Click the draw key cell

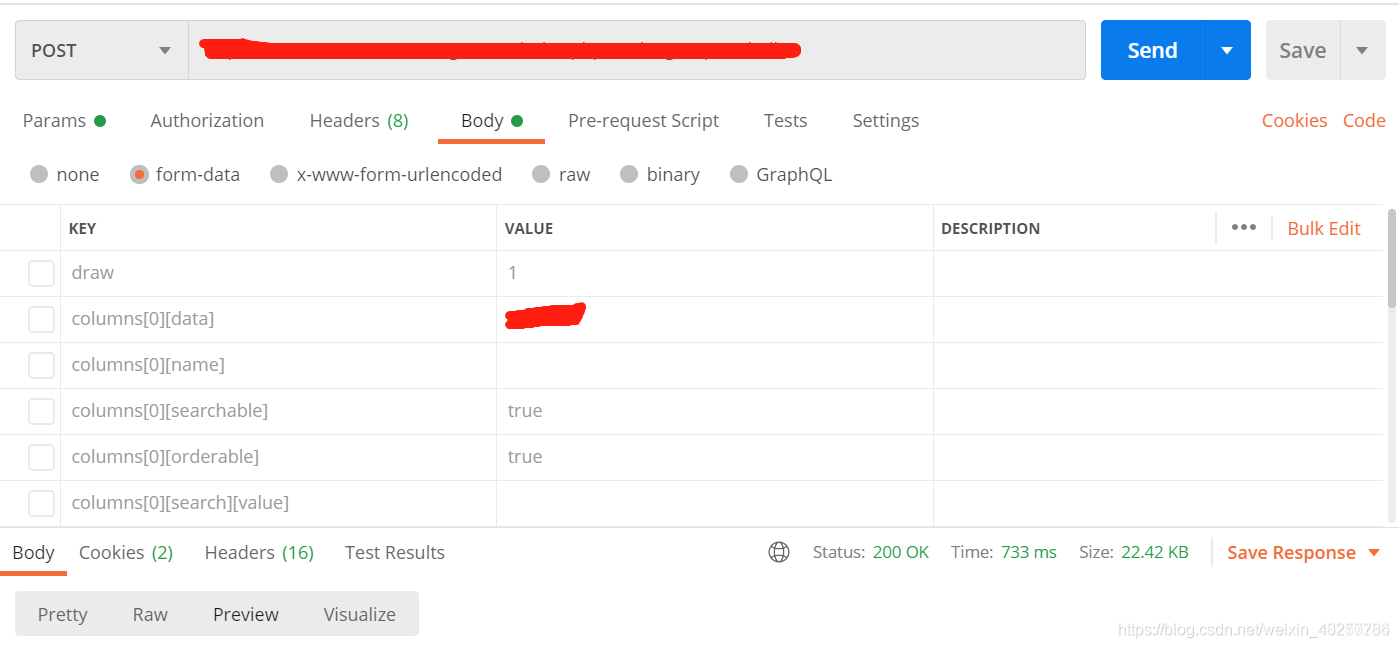[x=278, y=273]
